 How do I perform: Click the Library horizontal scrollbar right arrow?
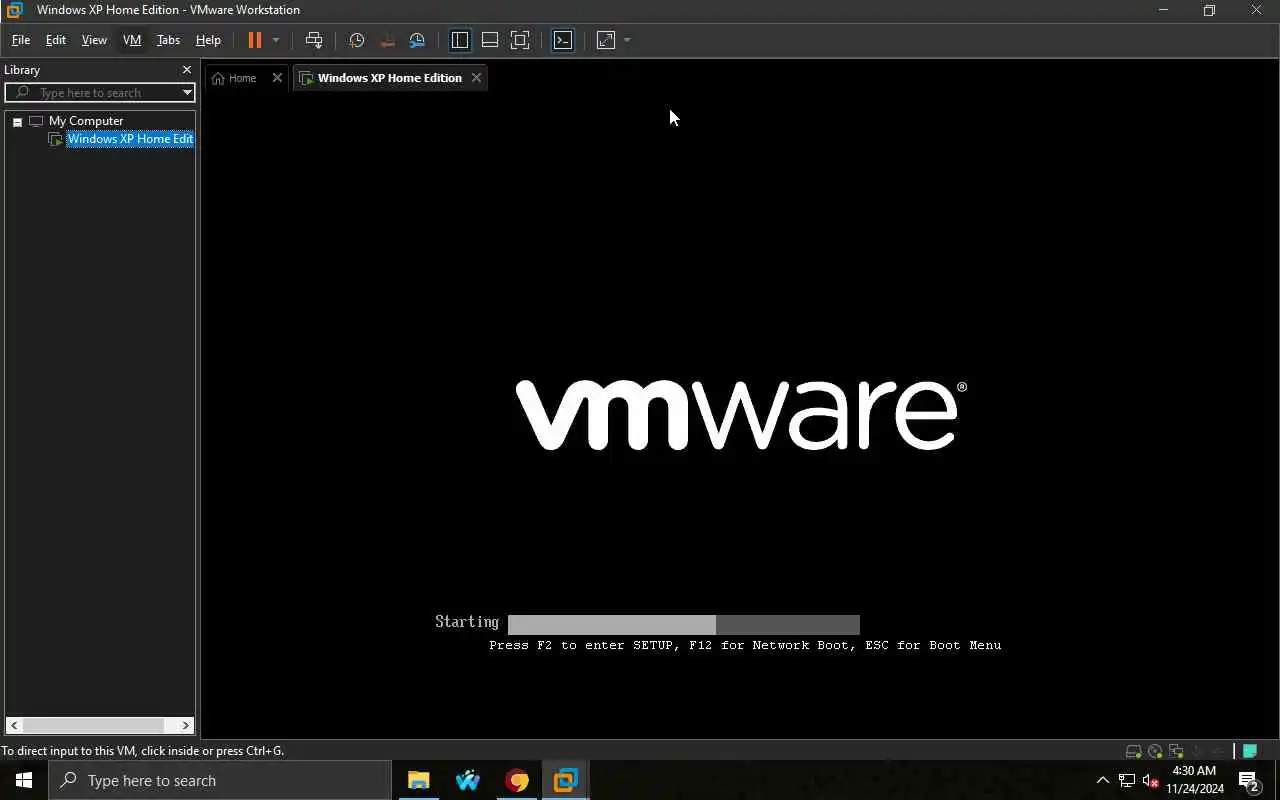(185, 726)
